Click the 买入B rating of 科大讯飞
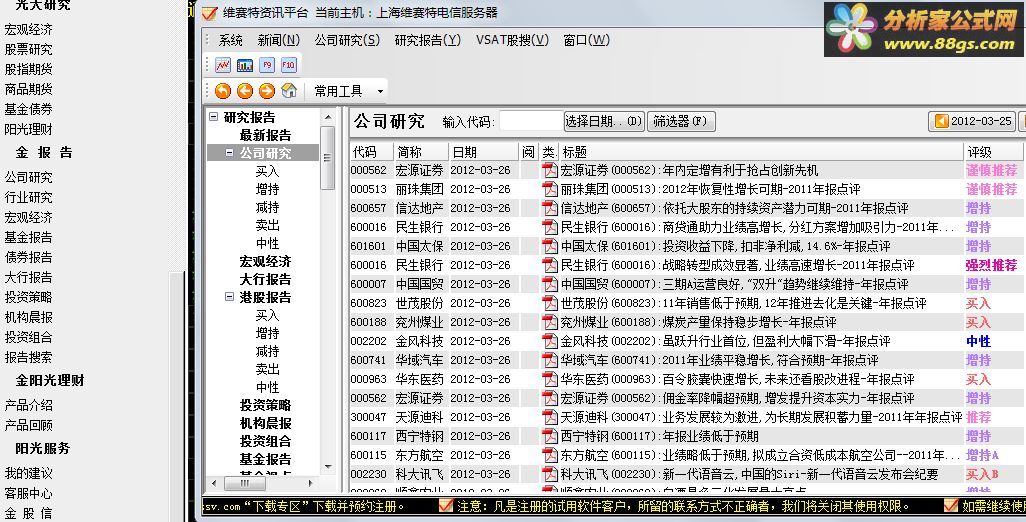 click(x=982, y=474)
